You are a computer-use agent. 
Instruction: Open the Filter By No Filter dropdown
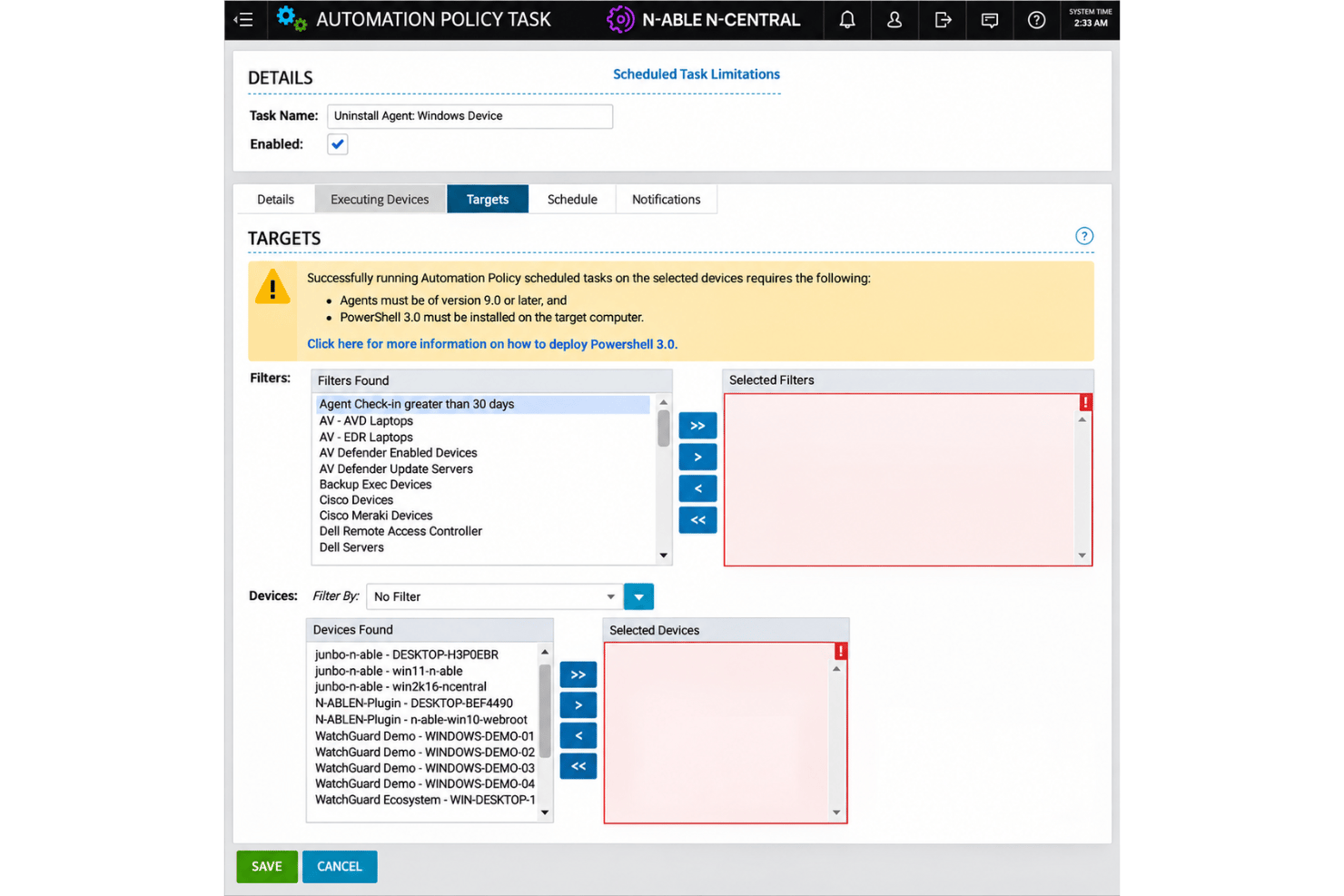point(494,596)
